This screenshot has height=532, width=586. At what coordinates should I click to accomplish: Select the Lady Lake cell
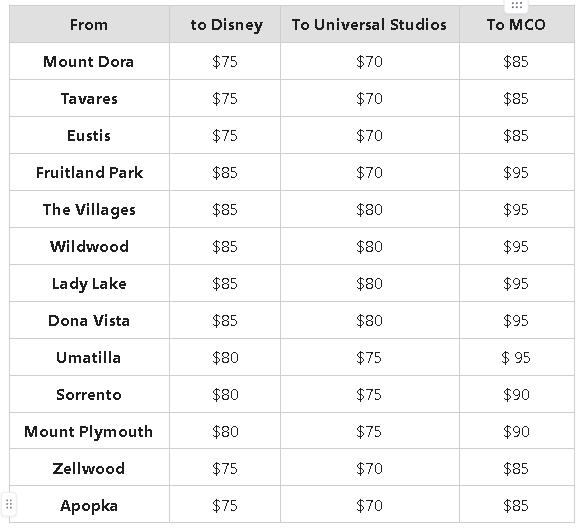coord(89,283)
